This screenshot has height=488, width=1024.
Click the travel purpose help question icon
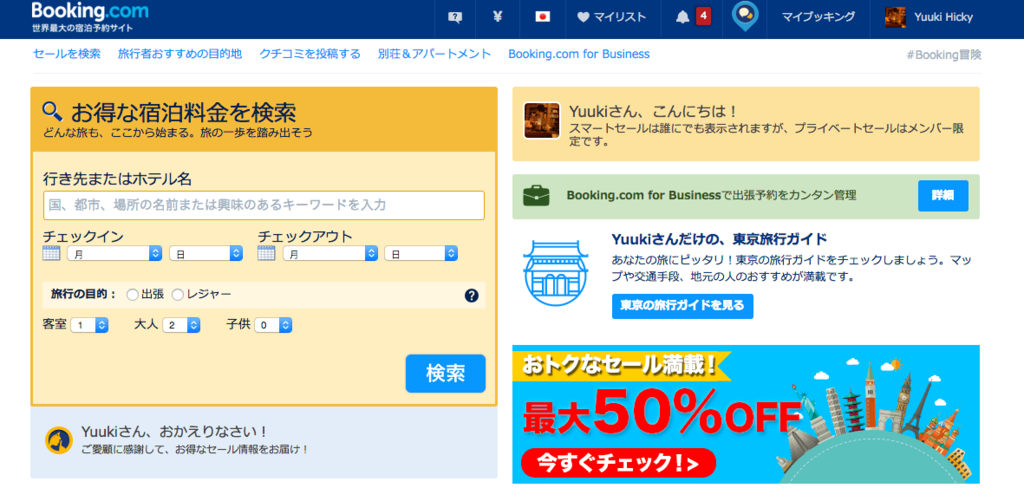click(472, 296)
